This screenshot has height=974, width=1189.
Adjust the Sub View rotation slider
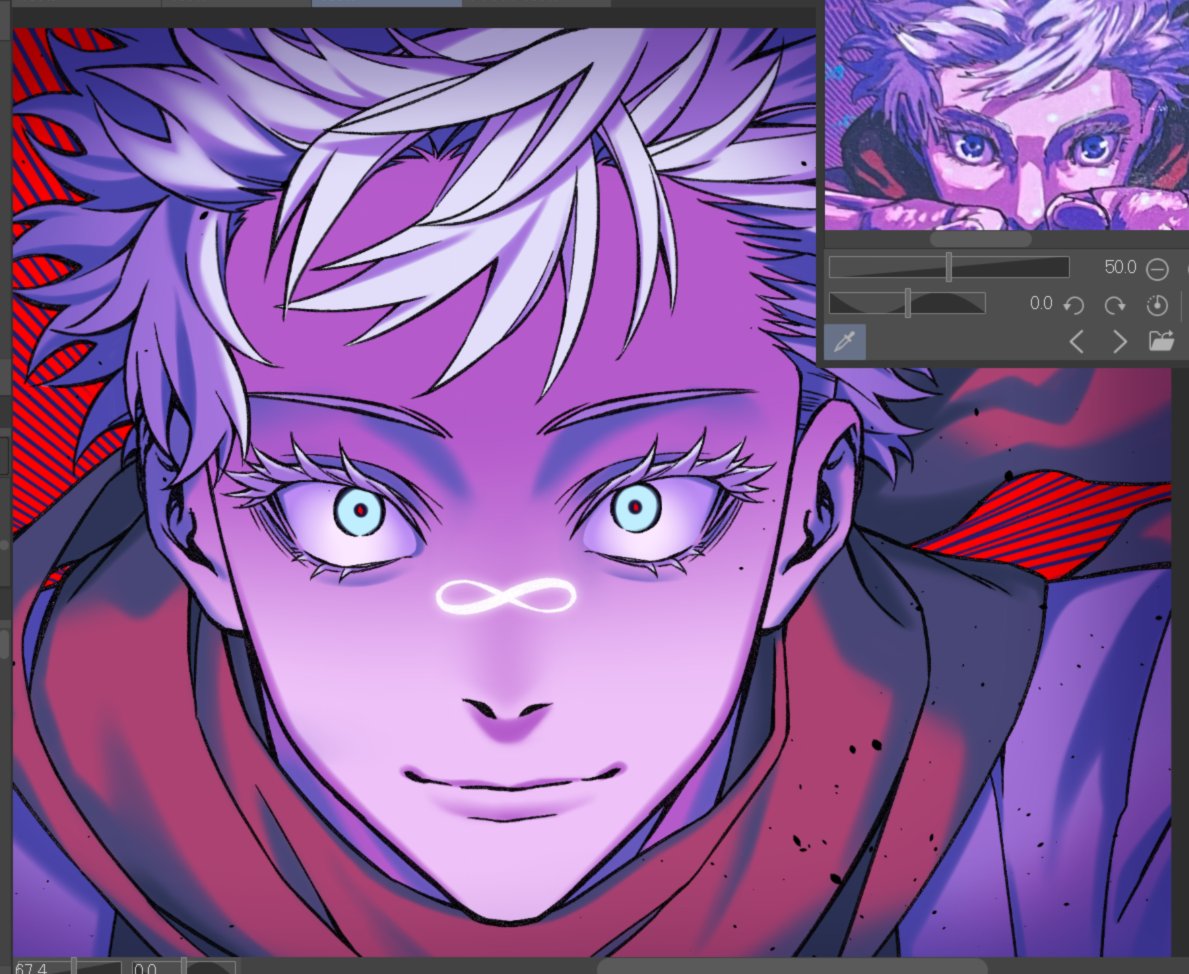click(907, 303)
